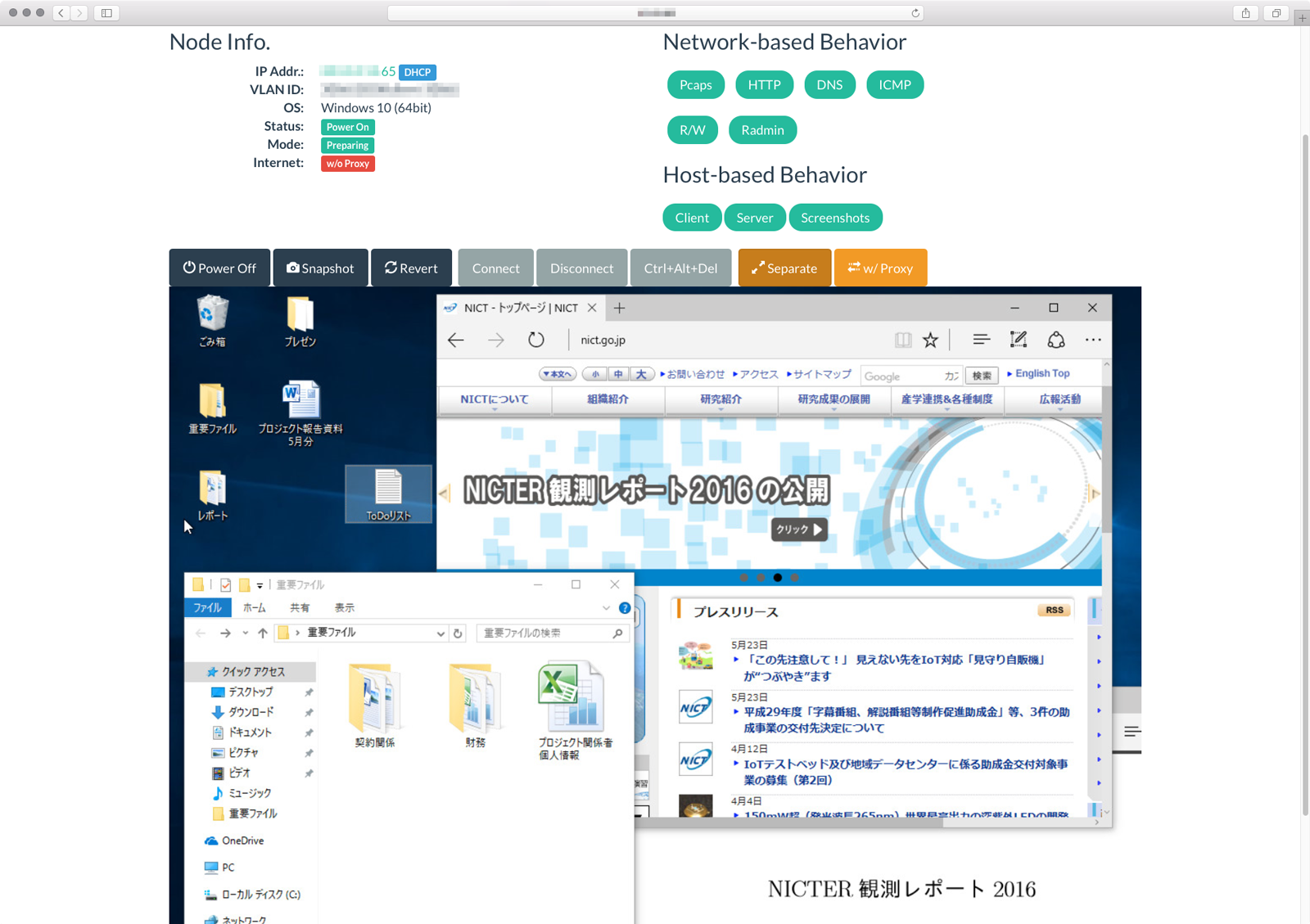The height and width of the screenshot is (924, 1310).
Task: Expand the NICTについて navigation menu
Action: coord(495,400)
